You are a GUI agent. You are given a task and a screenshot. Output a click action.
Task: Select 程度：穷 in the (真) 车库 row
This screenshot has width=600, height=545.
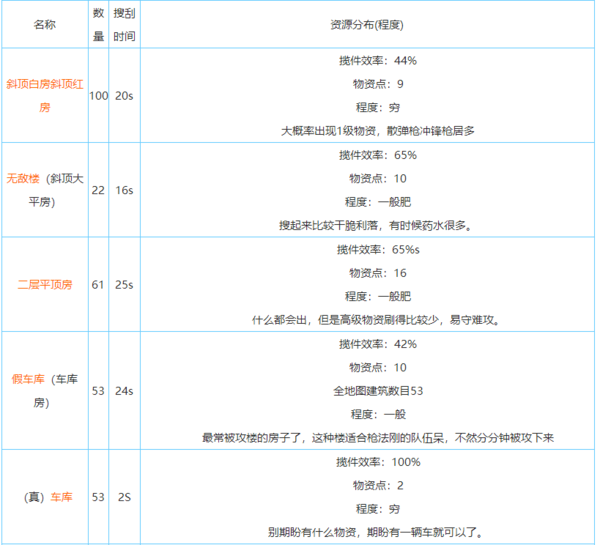(x=378, y=509)
